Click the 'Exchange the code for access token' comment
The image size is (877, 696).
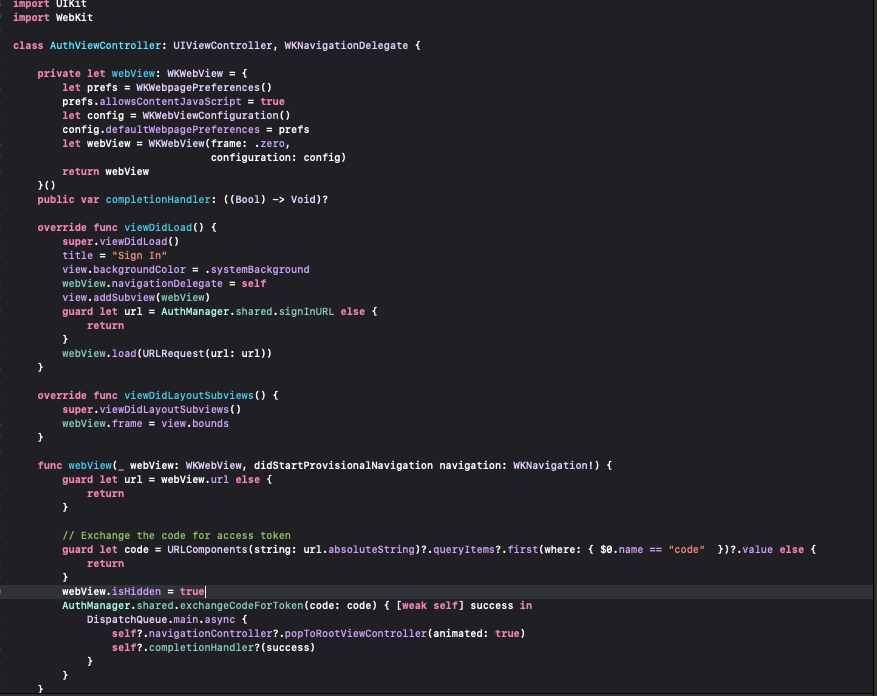pyautogui.click(x=177, y=535)
